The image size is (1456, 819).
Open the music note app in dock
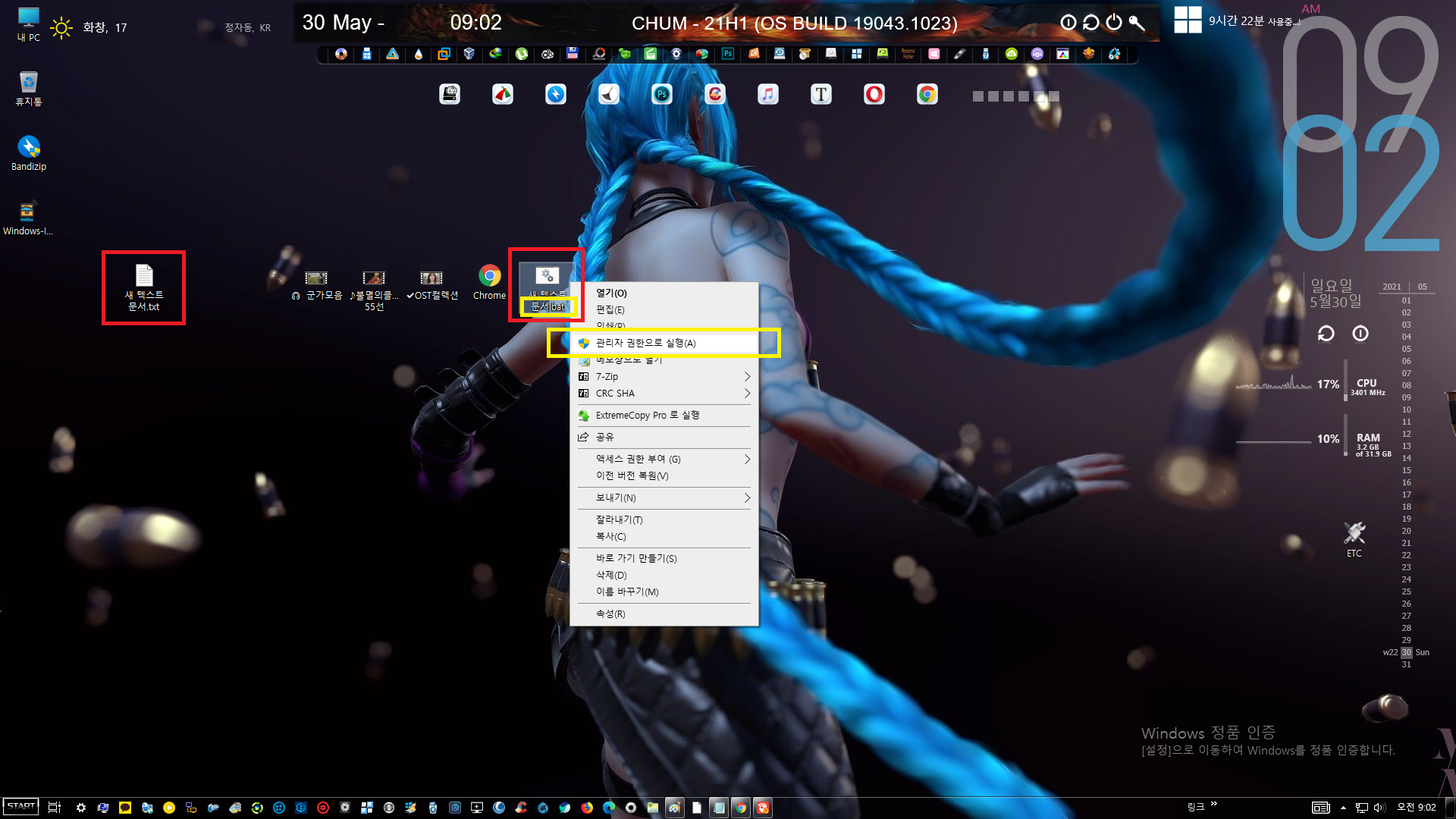coord(768,94)
